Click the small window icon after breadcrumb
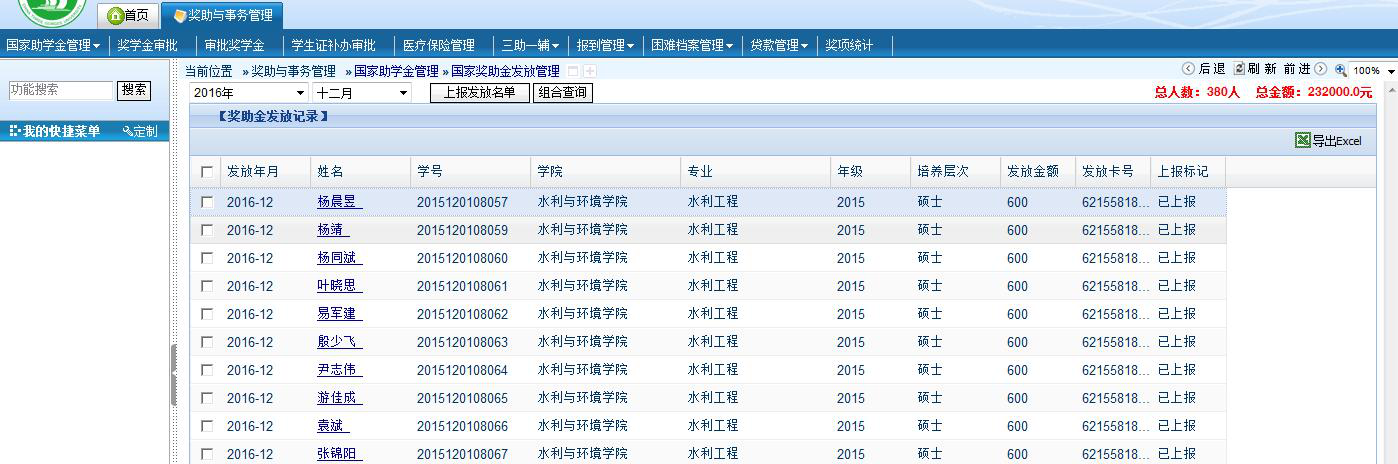1398x464 pixels. point(573,71)
